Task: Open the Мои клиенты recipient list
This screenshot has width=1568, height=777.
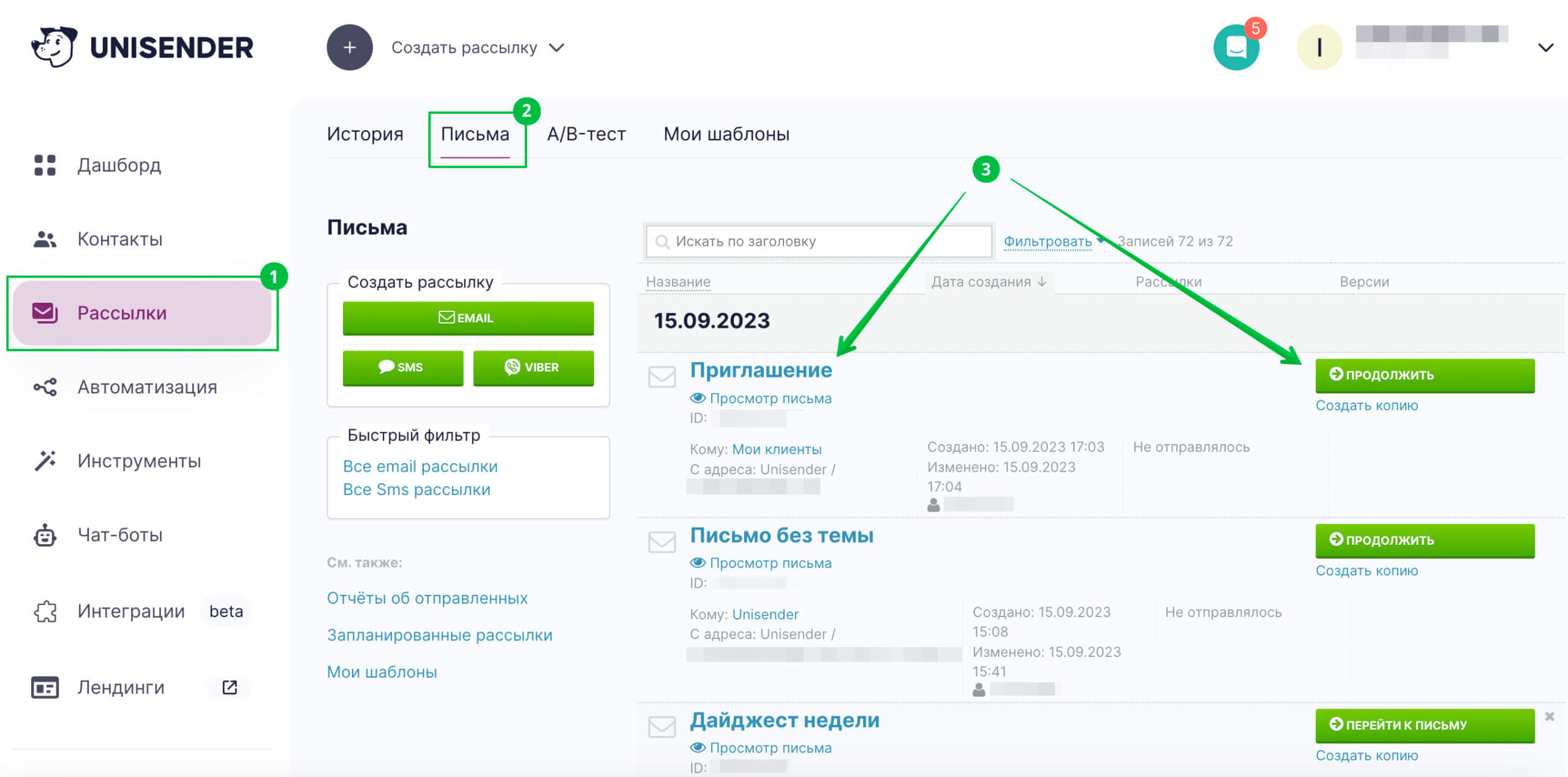Action: click(777, 449)
